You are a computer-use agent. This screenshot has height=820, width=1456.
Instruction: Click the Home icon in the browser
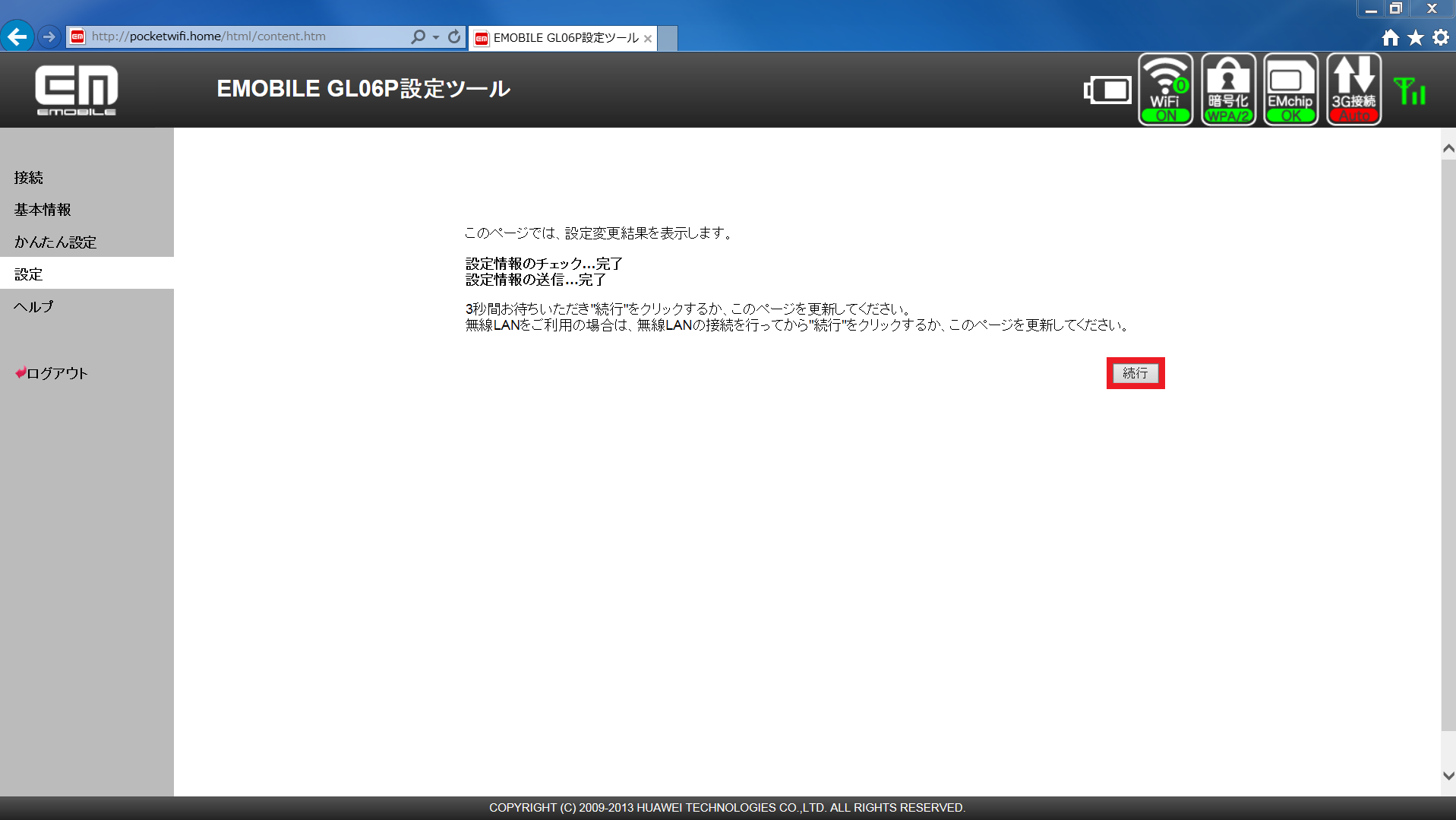click(x=1391, y=36)
